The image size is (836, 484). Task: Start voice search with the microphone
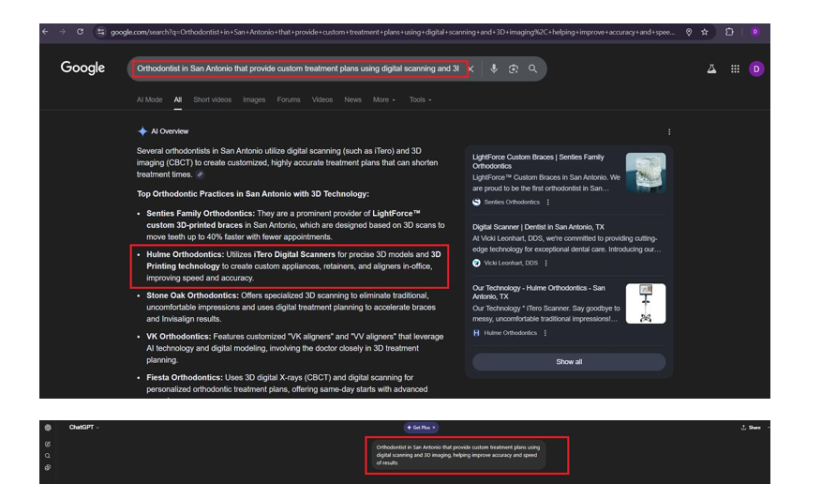(x=494, y=69)
